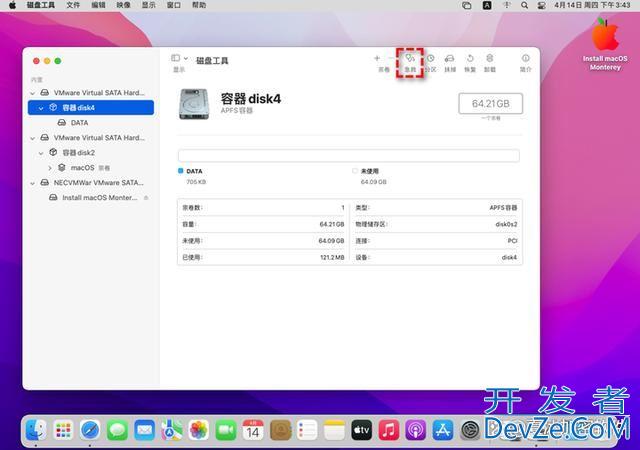Click eject icon beside Install macOS Monter...
Screen dimensions: 640x450
[146, 198]
